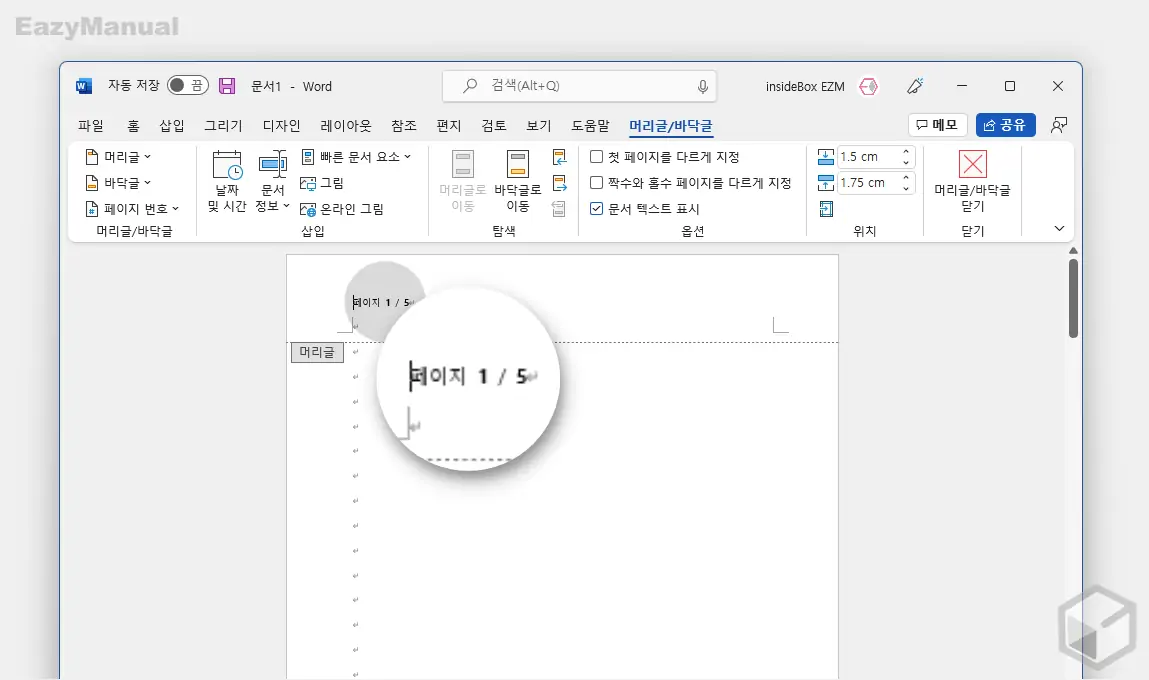
Task: Click the scroll up arrow
Action: coord(1073,251)
